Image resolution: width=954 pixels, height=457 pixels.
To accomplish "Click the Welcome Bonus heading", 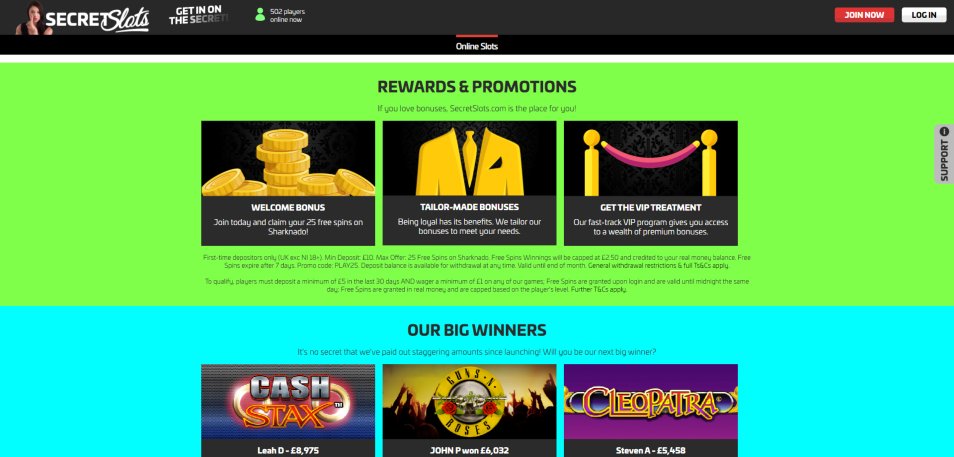I will coord(288,208).
